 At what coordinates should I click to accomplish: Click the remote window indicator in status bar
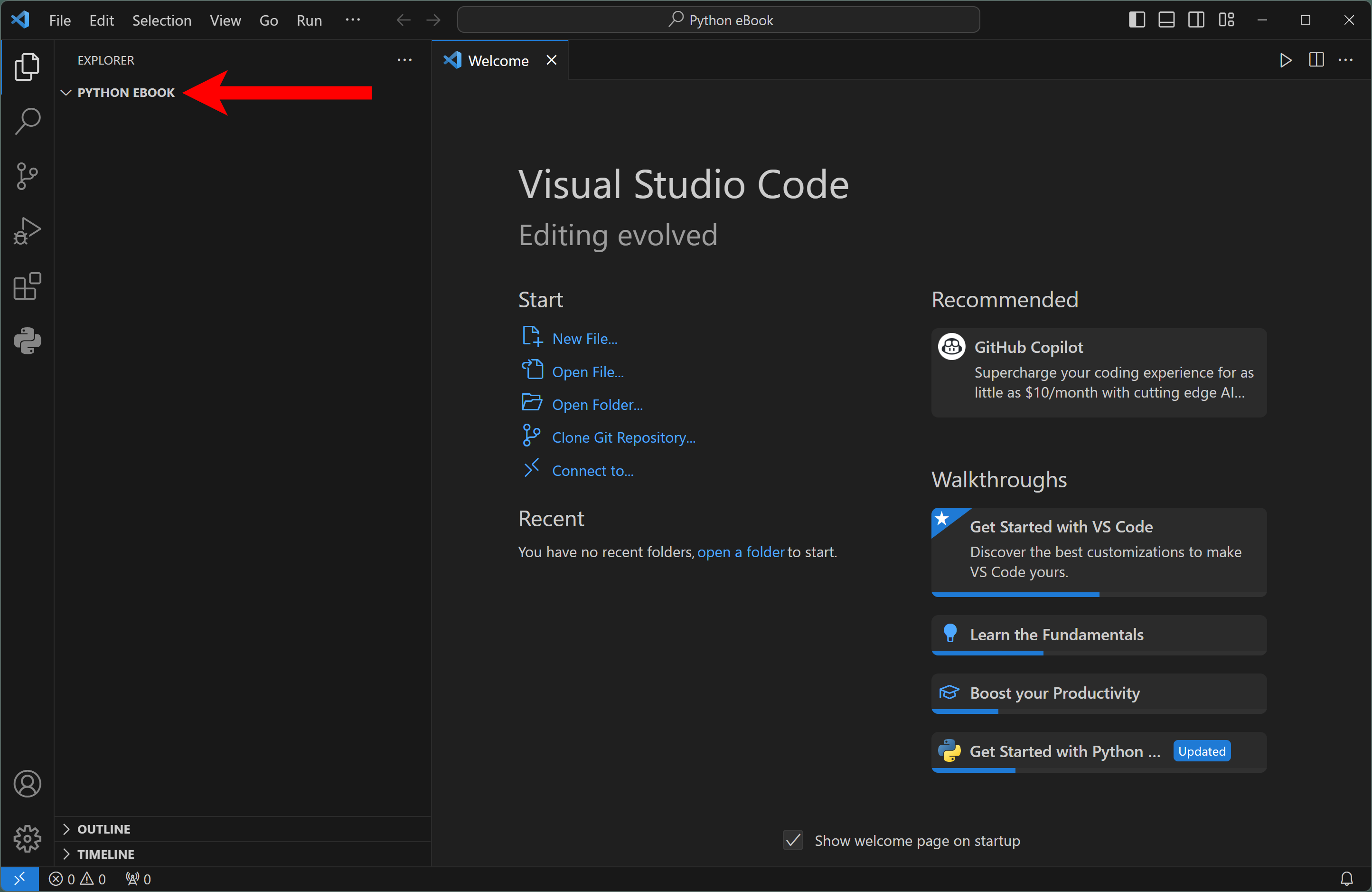(19, 879)
